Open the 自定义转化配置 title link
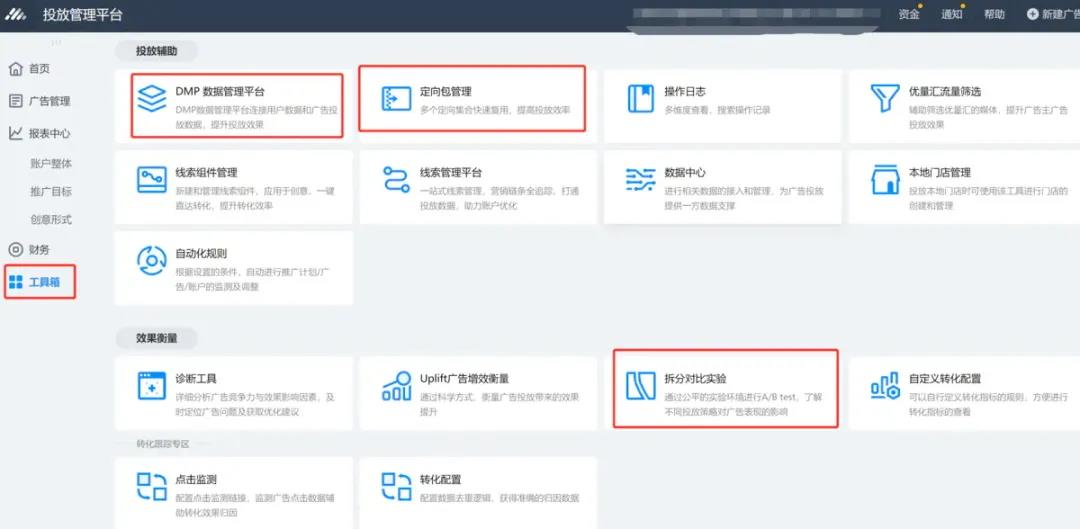The height and width of the screenshot is (529, 1080). pos(944,378)
